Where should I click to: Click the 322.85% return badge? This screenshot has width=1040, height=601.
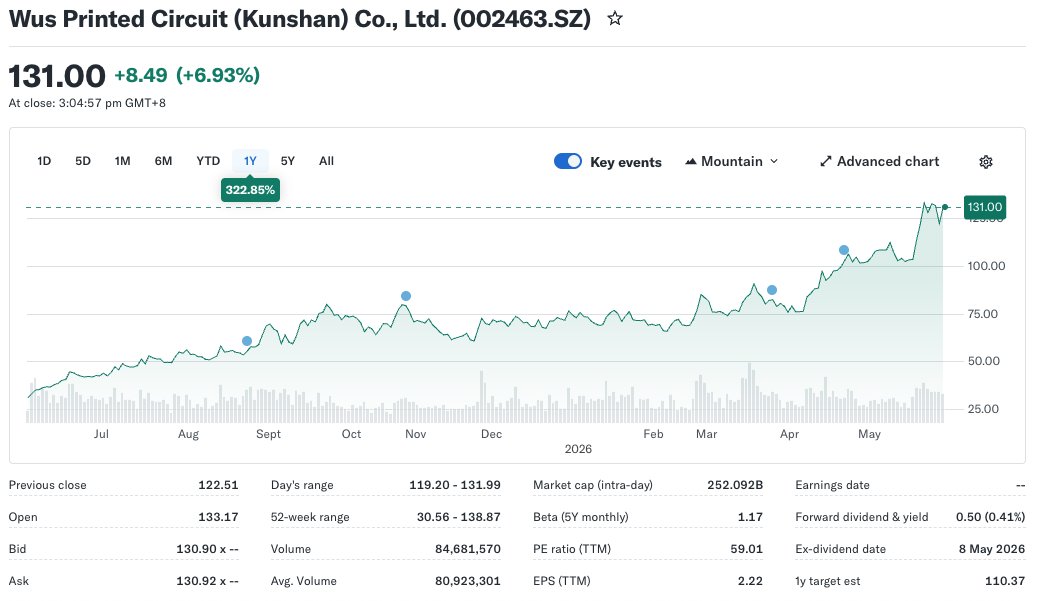(250, 190)
